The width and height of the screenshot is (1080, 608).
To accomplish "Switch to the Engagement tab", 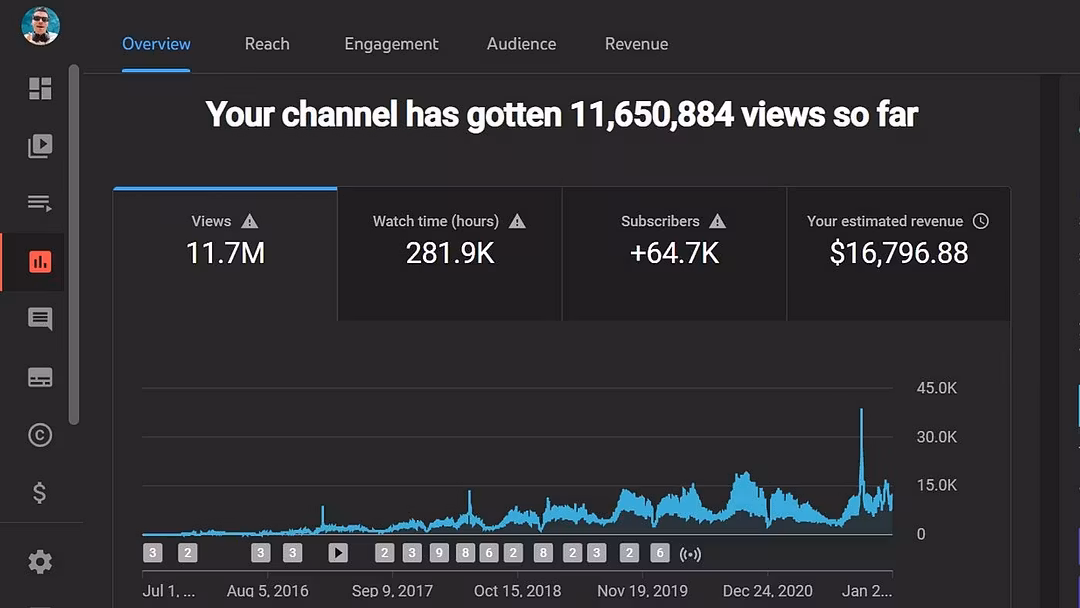I will click(x=391, y=44).
